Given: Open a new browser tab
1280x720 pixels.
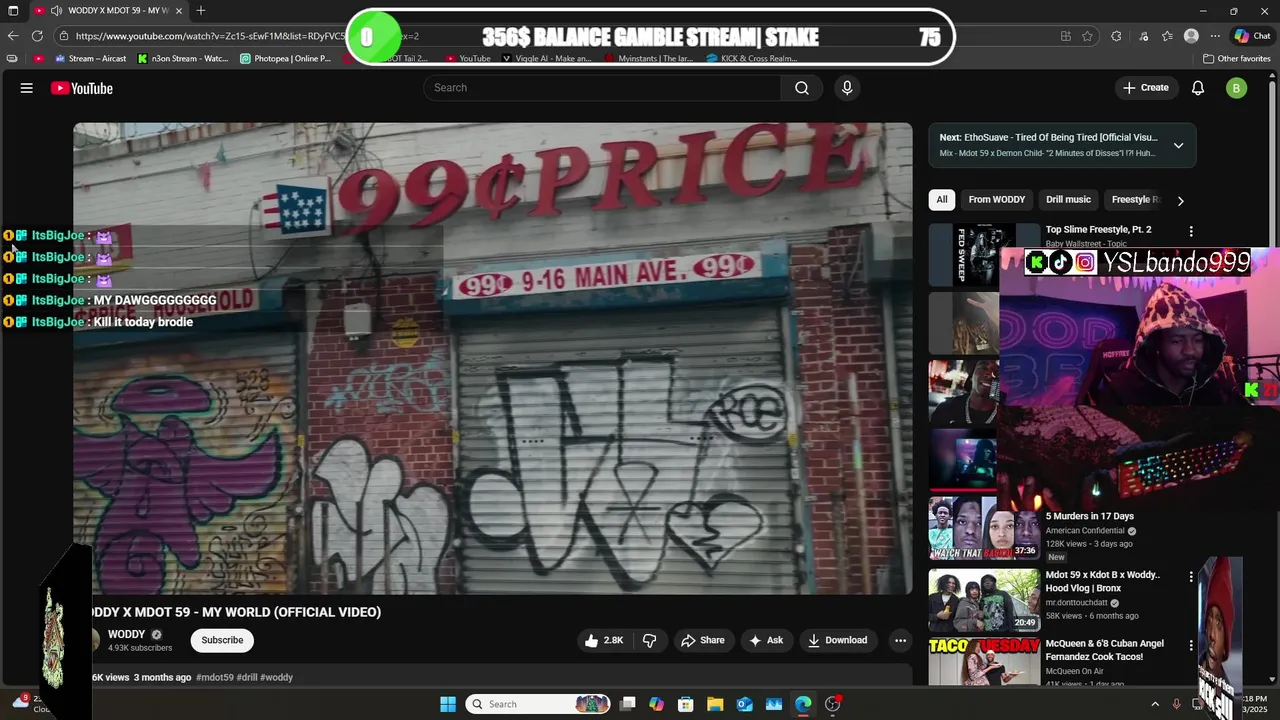Looking at the screenshot, I should click(201, 10).
